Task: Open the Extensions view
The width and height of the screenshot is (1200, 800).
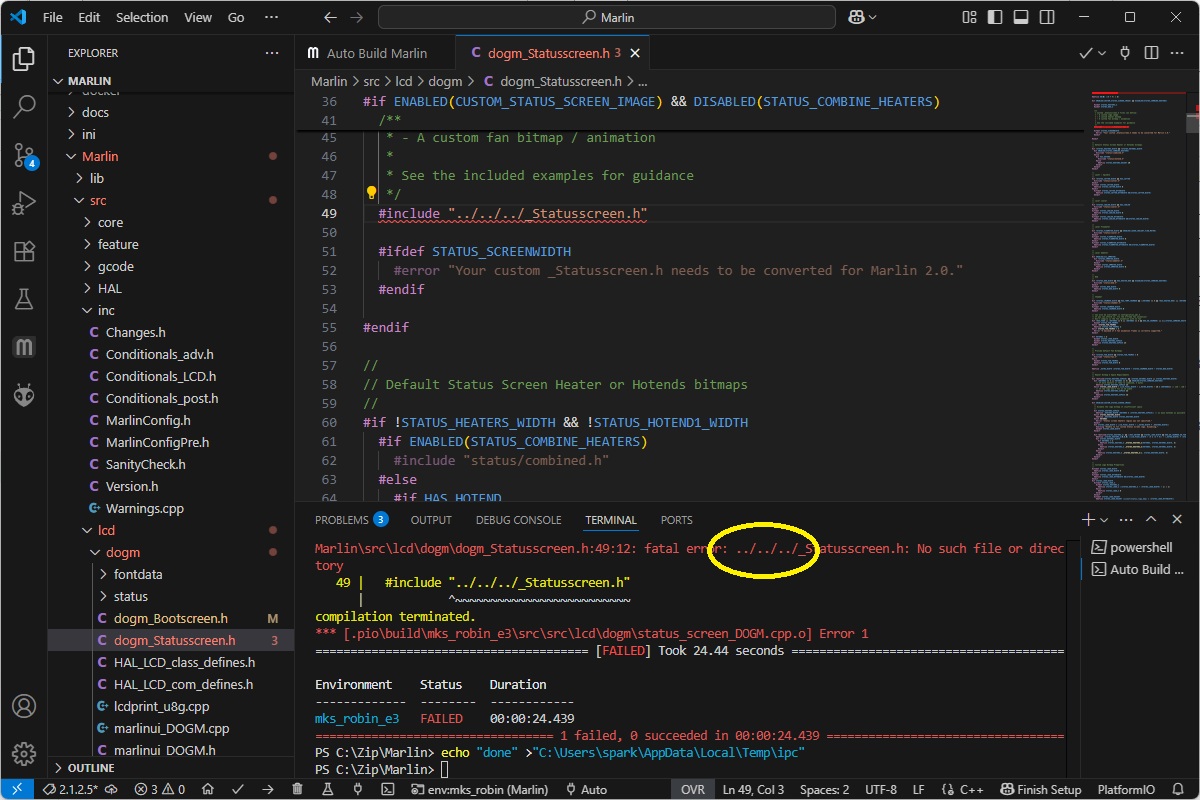Action: tap(24, 251)
